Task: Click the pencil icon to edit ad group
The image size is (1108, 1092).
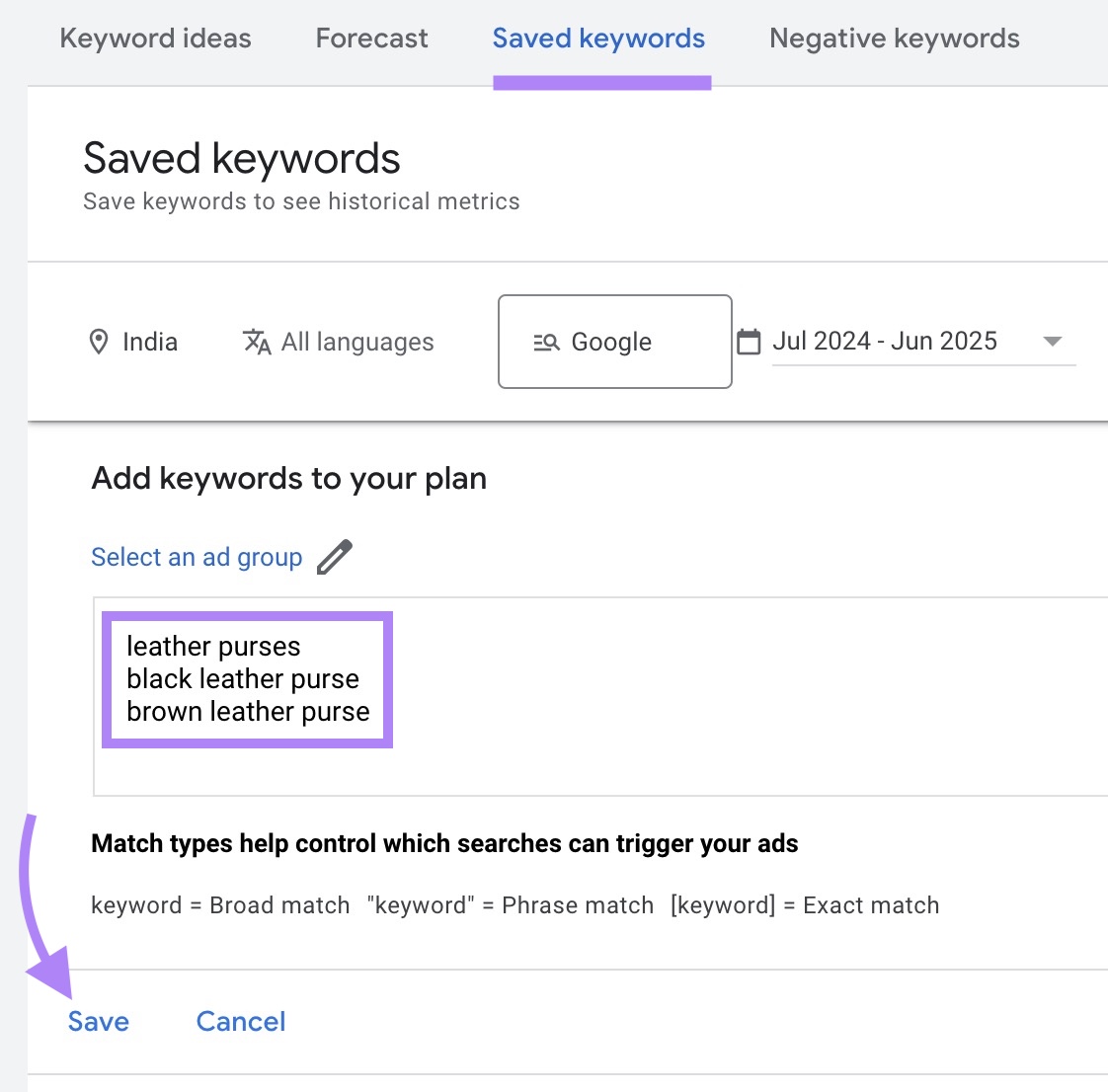Action: coord(336,556)
